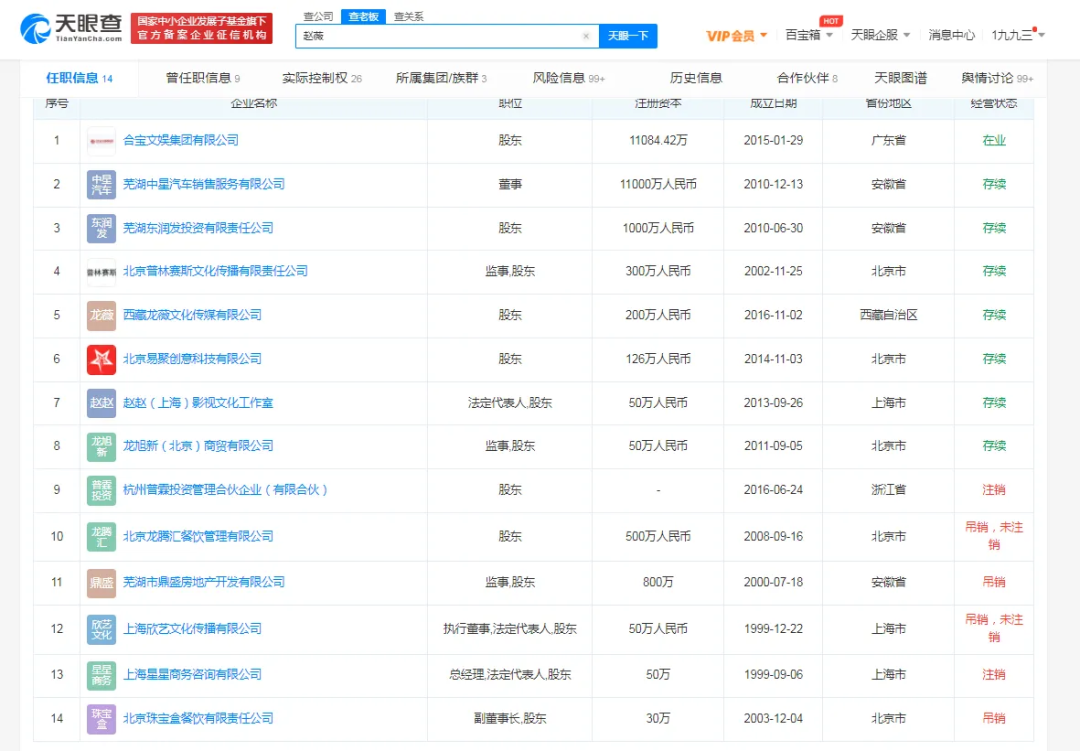The width and height of the screenshot is (1080, 751).
Task: Select the 历史信息 tab
Action: pos(696,78)
